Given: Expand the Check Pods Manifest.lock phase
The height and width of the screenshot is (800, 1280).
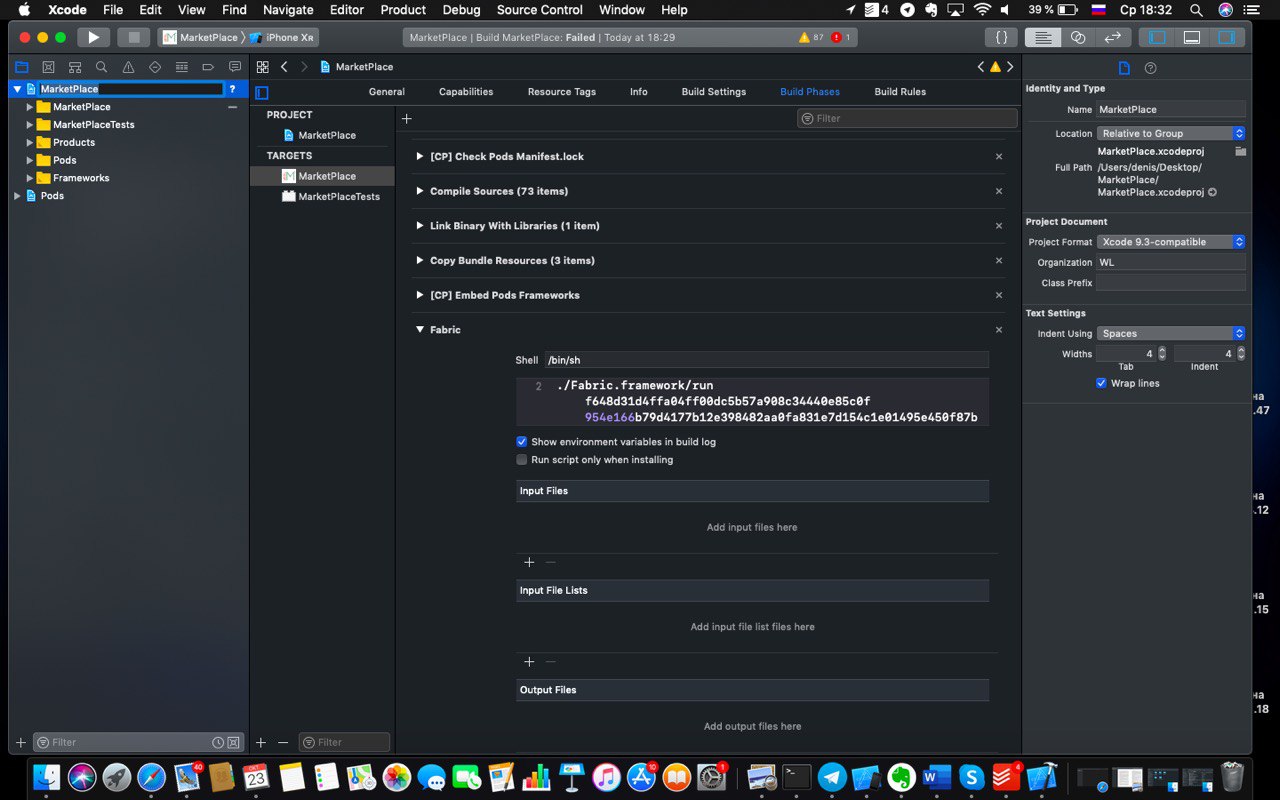Looking at the screenshot, I should (x=420, y=156).
